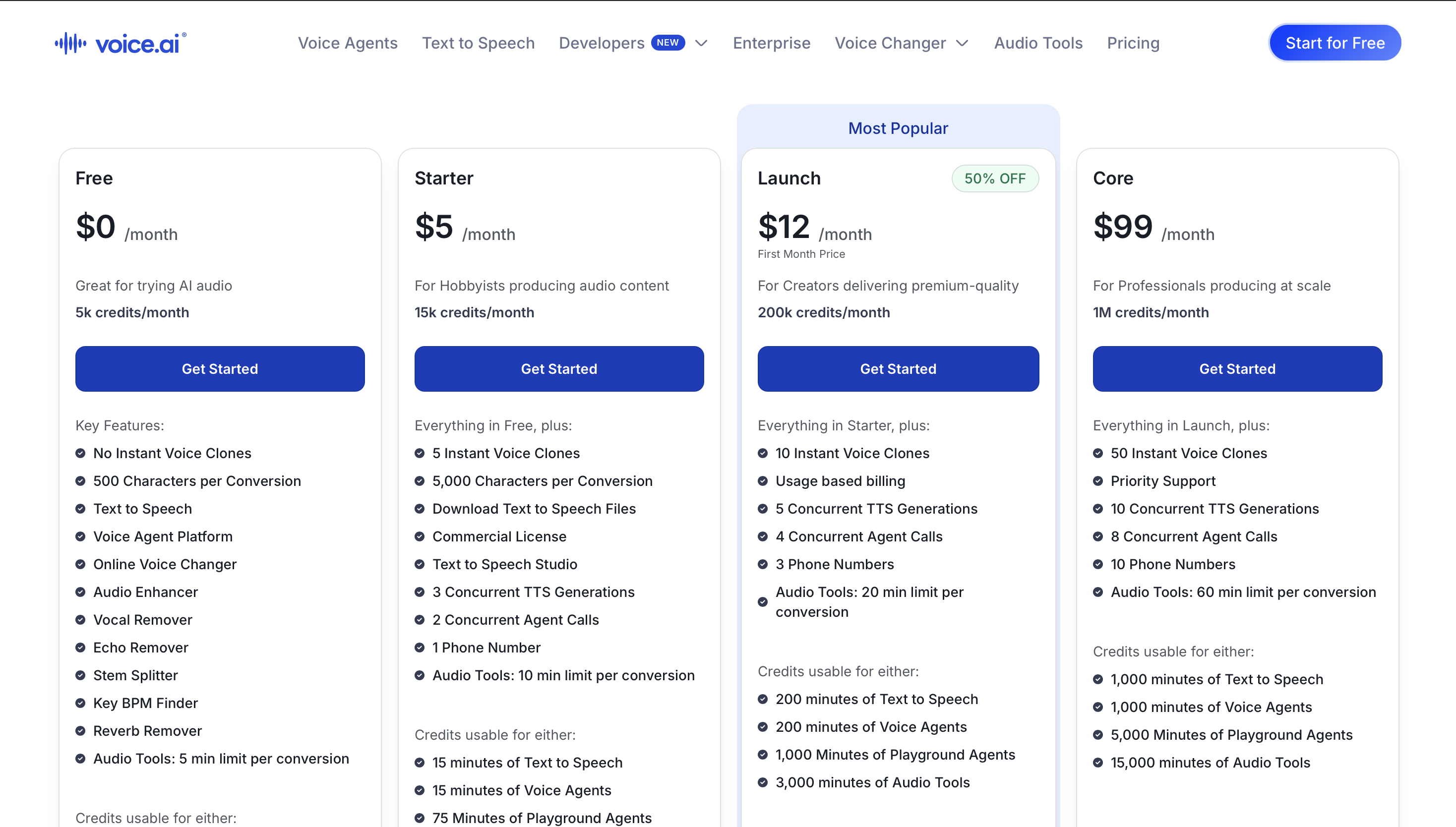Click the check icon beside Priority Support
The height and width of the screenshot is (827, 1456).
coord(1097,481)
